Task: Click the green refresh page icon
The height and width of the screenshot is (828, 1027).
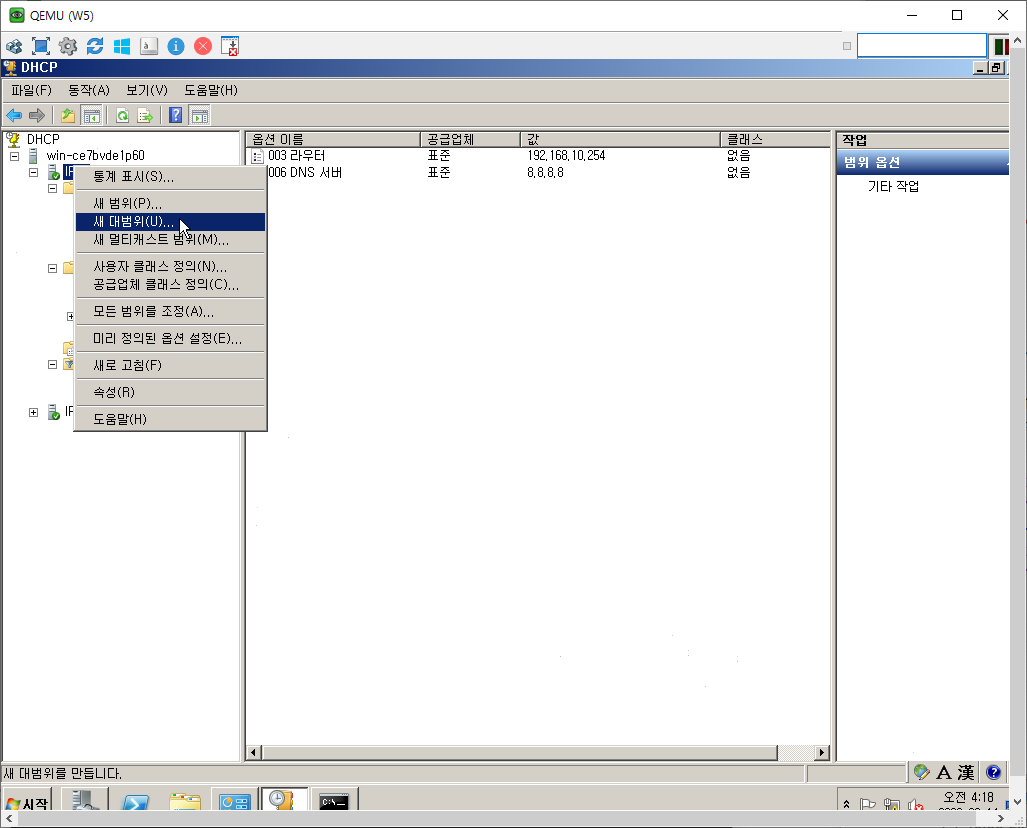Action: (x=122, y=115)
